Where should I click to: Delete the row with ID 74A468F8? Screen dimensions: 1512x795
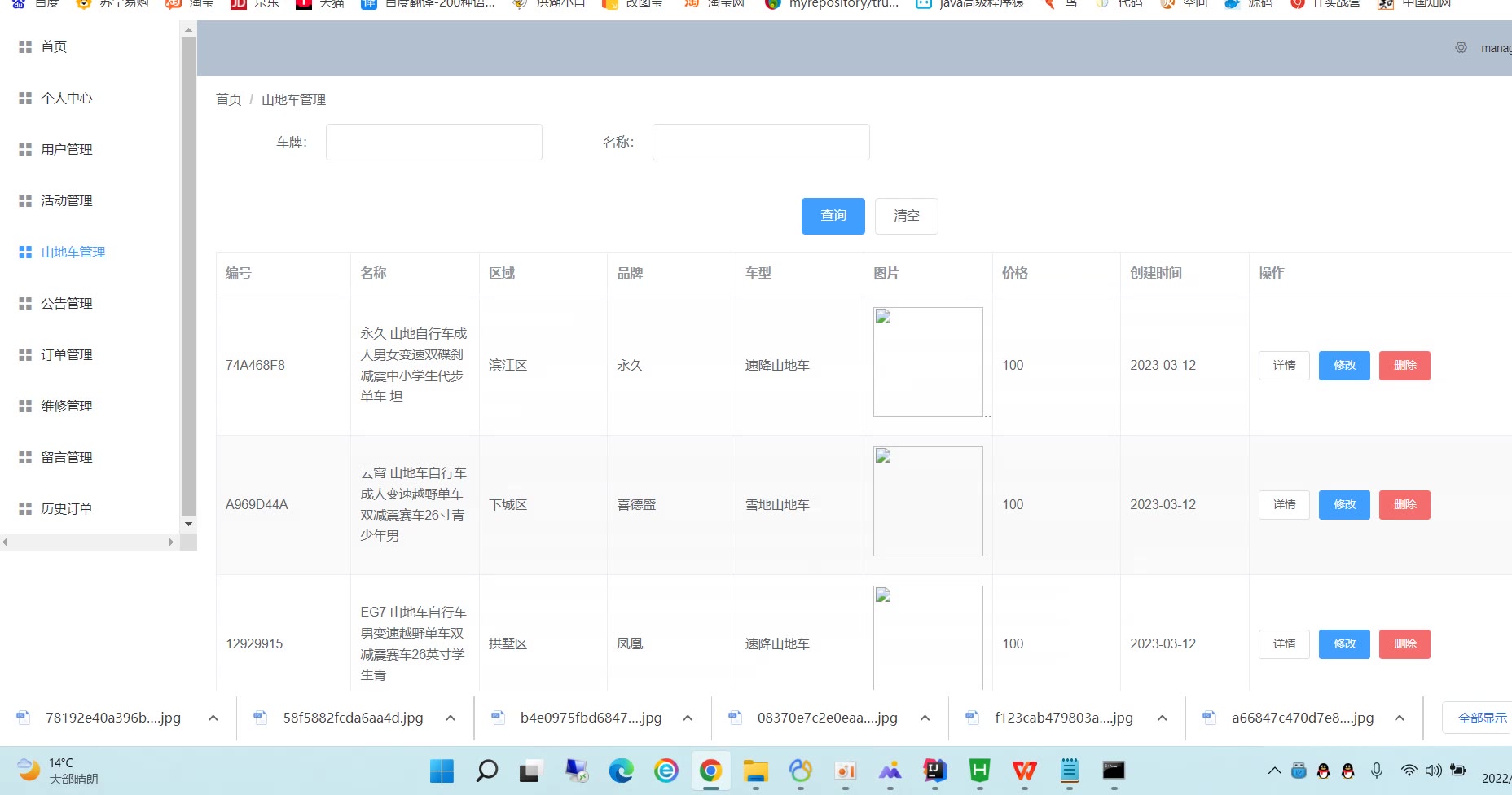point(1404,366)
